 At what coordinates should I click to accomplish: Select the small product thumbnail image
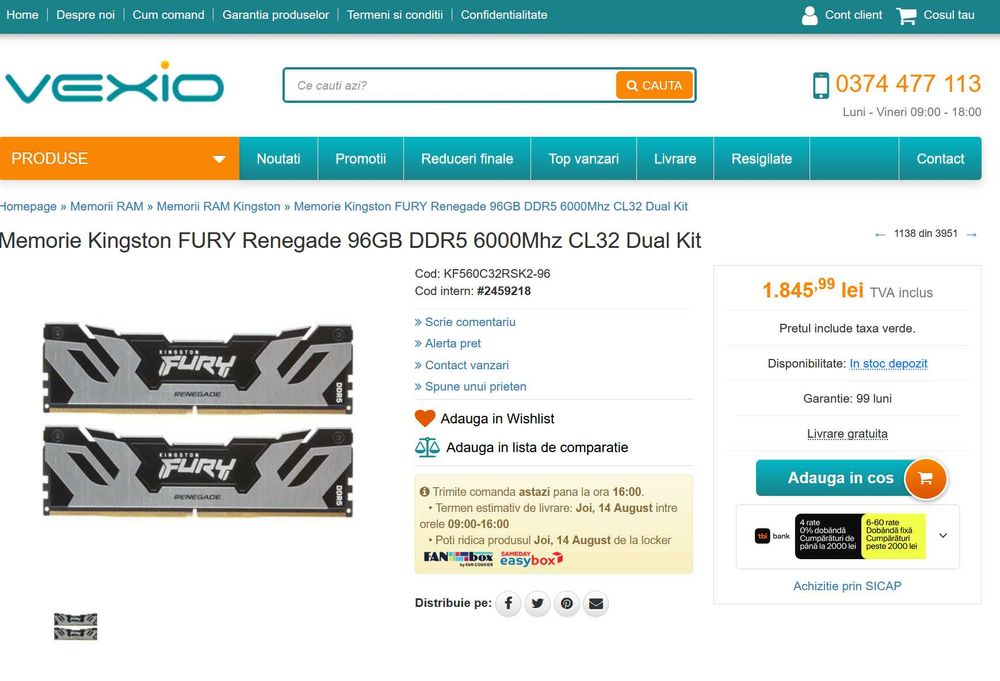[75, 626]
